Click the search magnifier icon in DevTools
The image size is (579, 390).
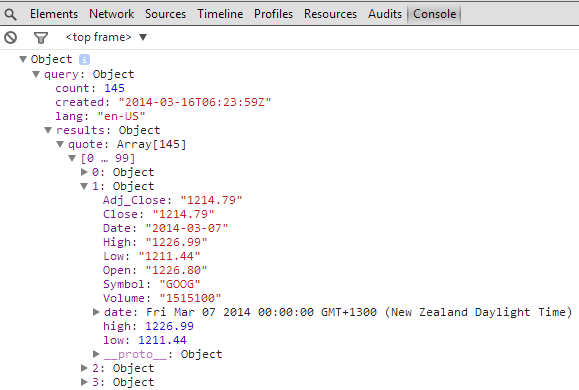11,14
